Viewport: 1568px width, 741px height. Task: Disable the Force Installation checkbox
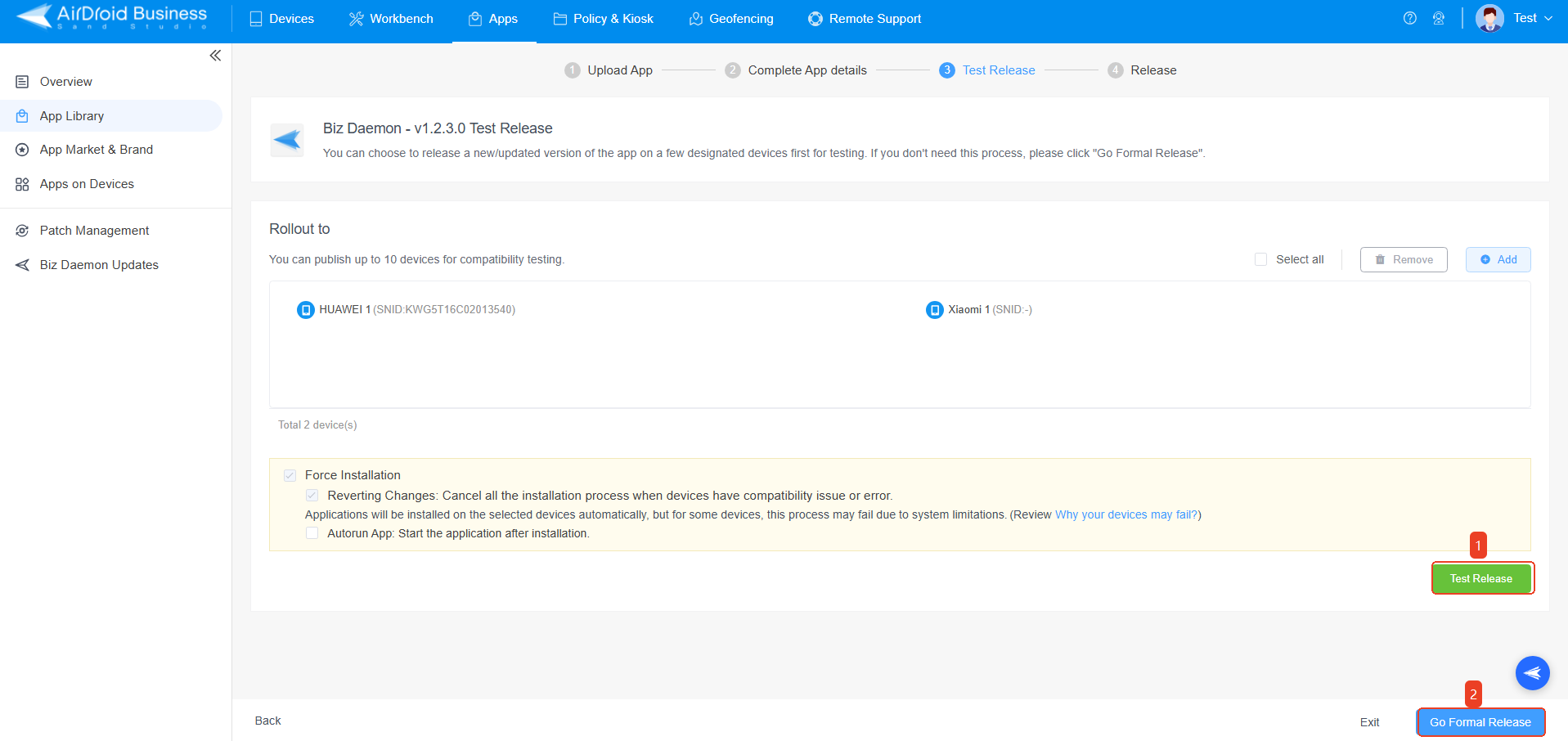[x=290, y=474]
